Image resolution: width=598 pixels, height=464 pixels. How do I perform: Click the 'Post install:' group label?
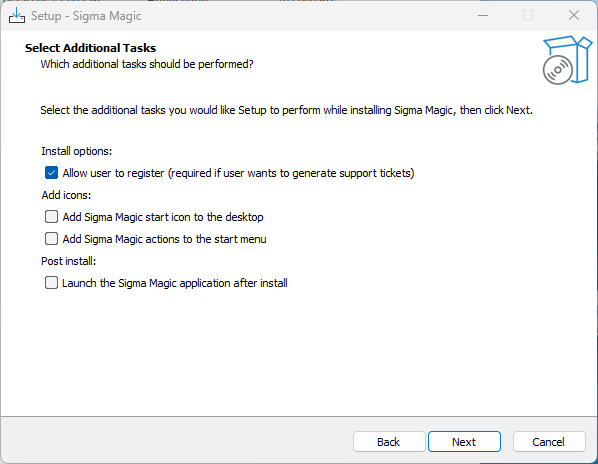click(69, 261)
